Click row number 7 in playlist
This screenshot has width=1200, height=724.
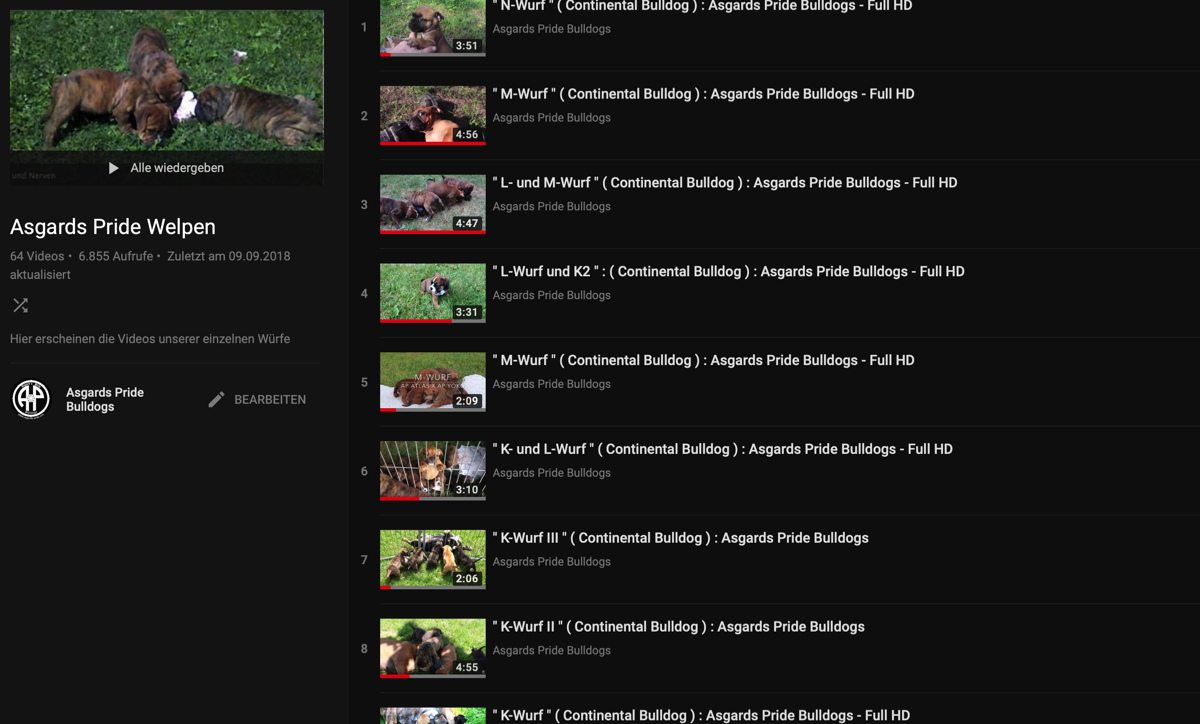(x=364, y=560)
